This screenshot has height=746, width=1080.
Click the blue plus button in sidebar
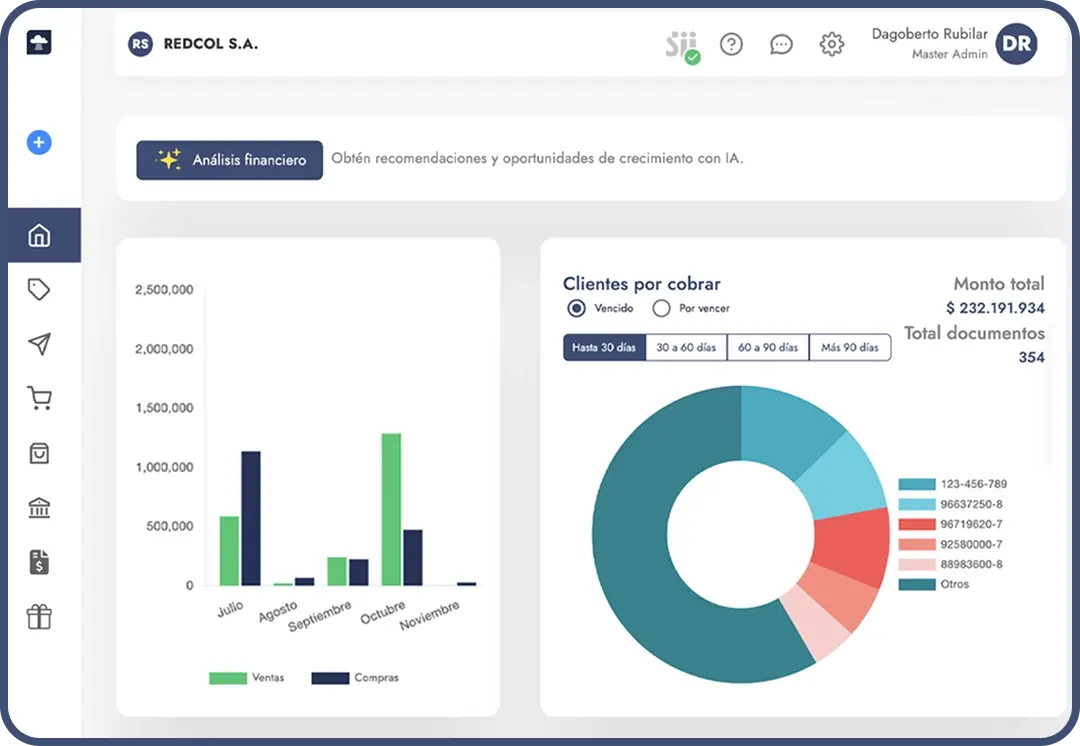[38, 142]
